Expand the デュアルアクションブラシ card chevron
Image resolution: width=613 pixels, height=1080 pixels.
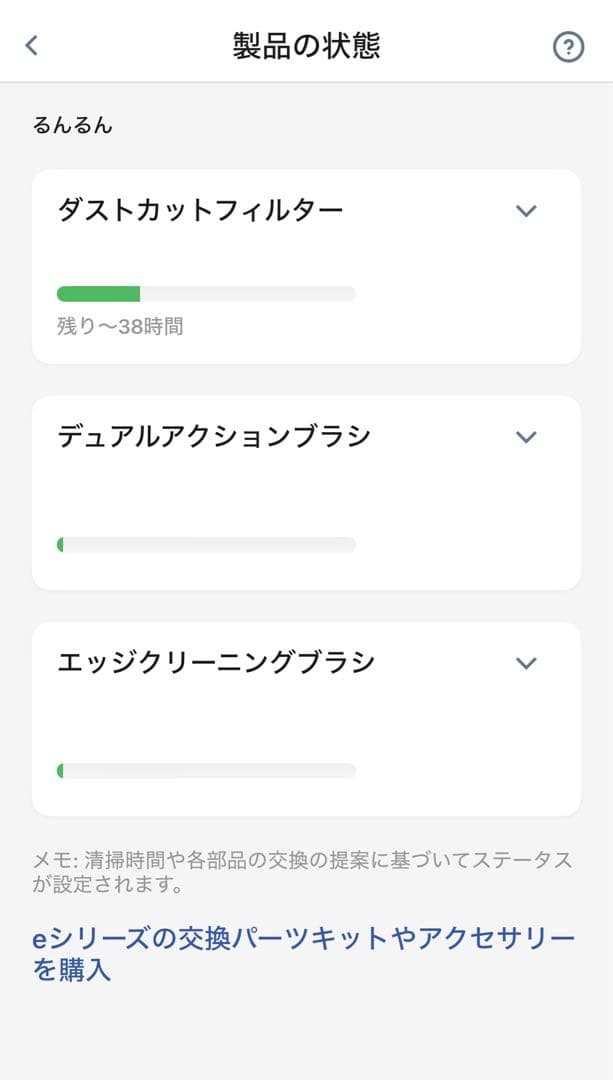[526, 437]
